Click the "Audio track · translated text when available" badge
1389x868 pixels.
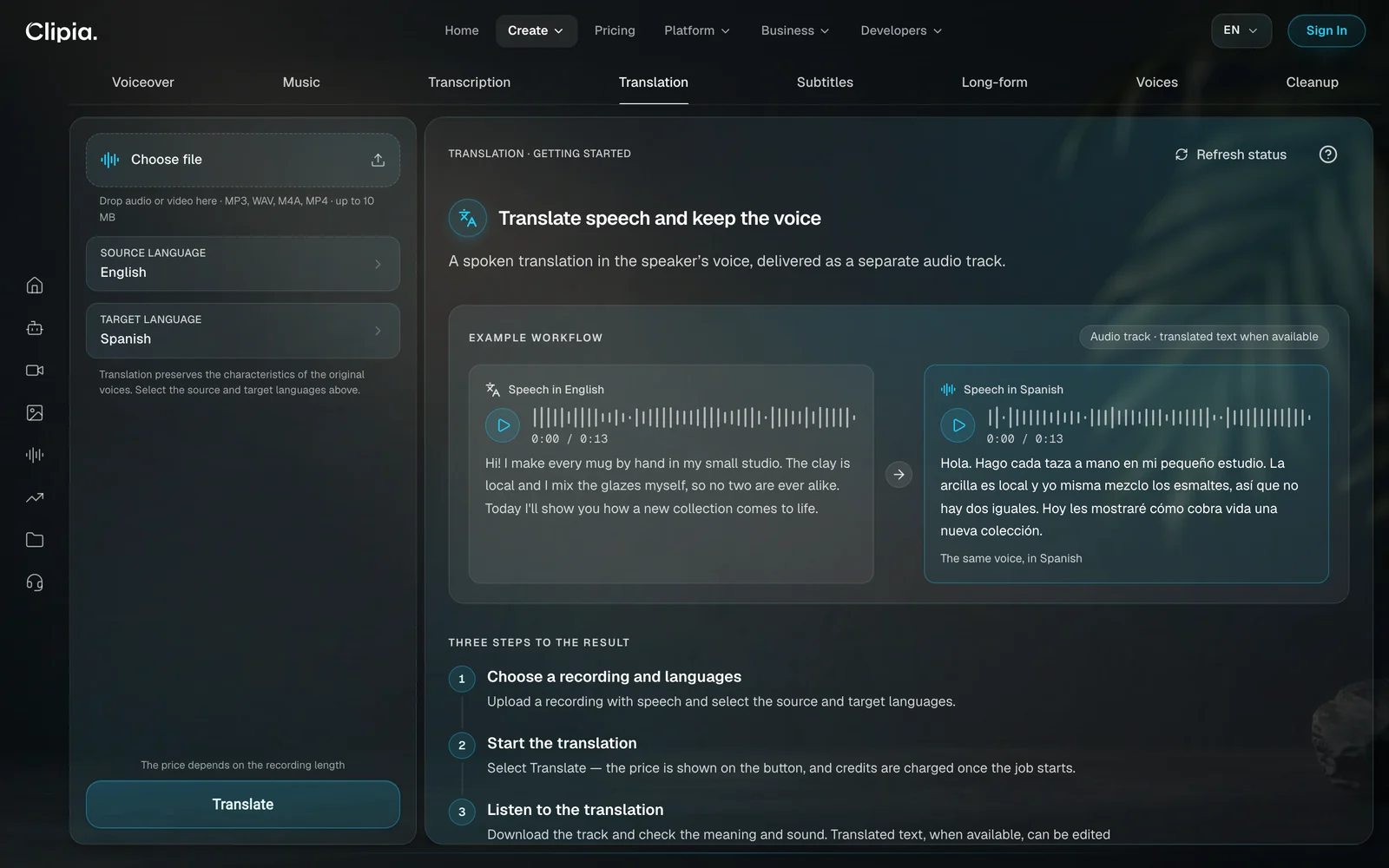(1204, 337)
